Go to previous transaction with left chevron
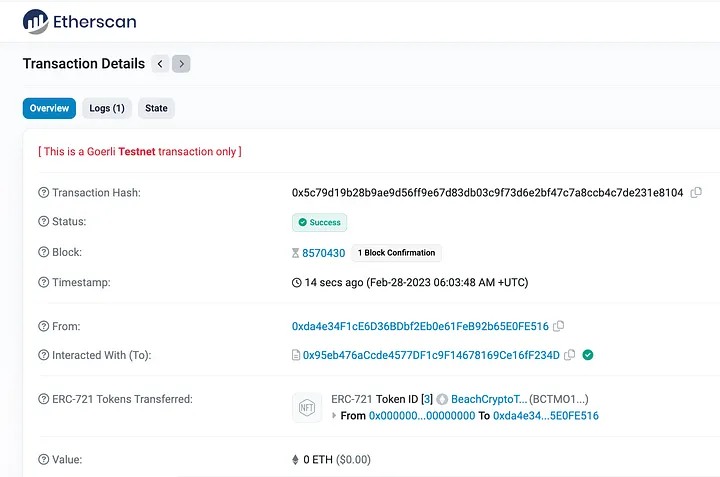The image size is (720, 477). pyautogui.click(x=161, y=64)
